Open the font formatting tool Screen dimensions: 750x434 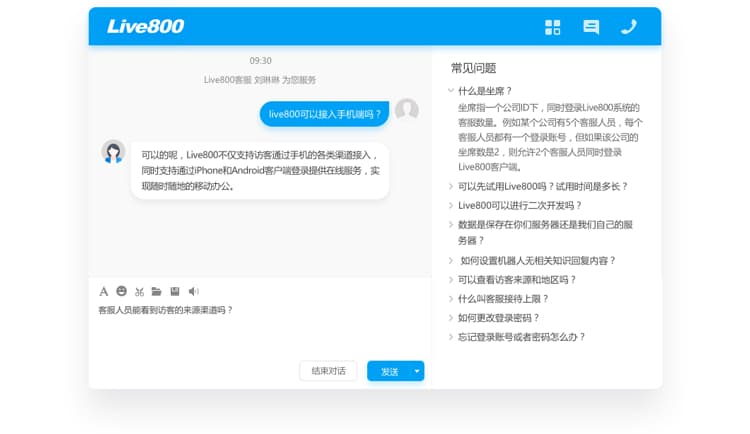pos(103,291)
